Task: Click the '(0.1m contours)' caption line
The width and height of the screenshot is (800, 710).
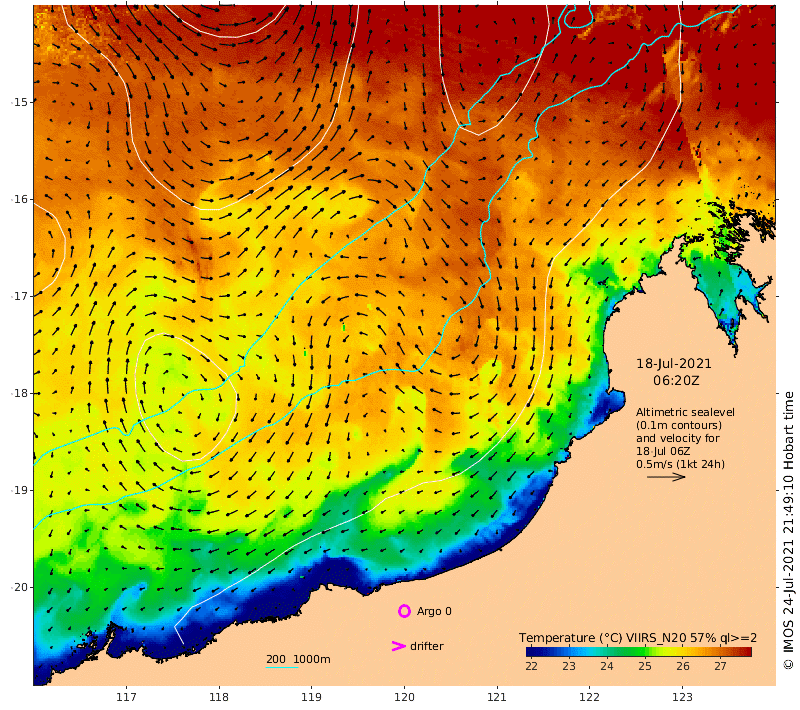Action: (x=679, y=425)
